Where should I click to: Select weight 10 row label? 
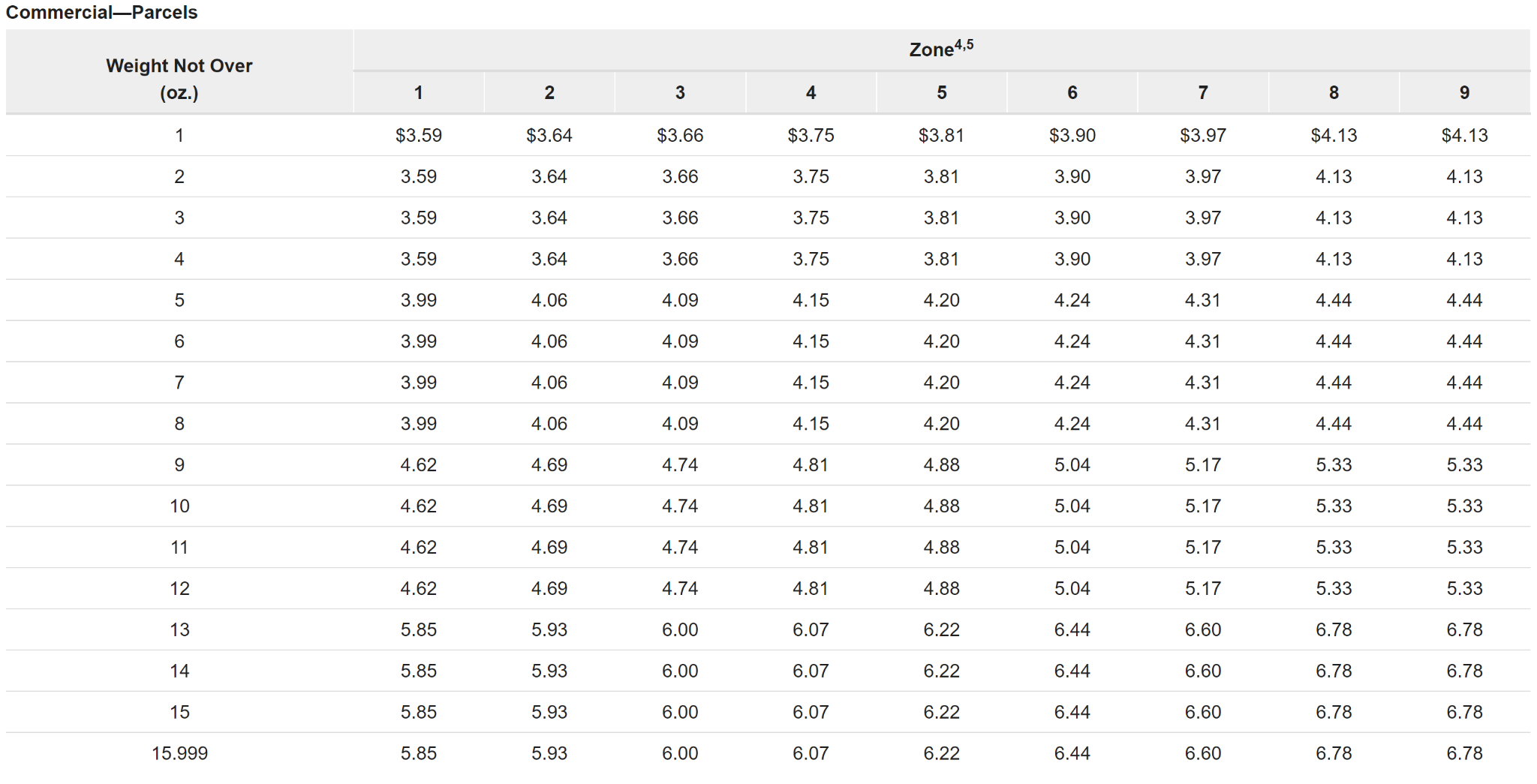179,506
